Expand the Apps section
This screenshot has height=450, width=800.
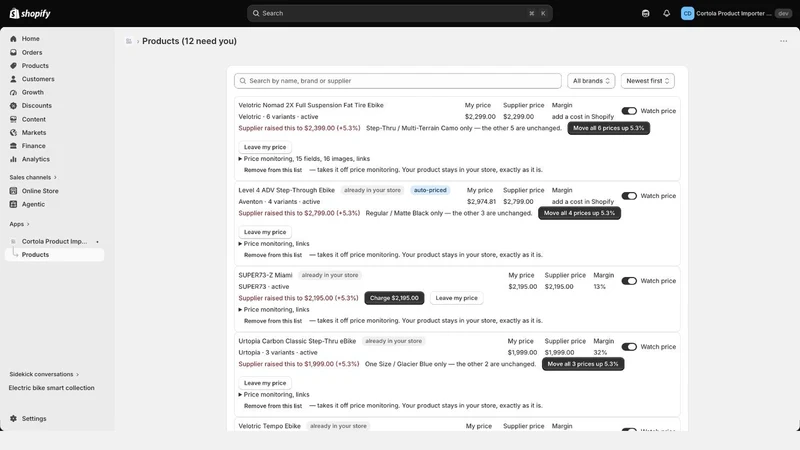[19, 224]
